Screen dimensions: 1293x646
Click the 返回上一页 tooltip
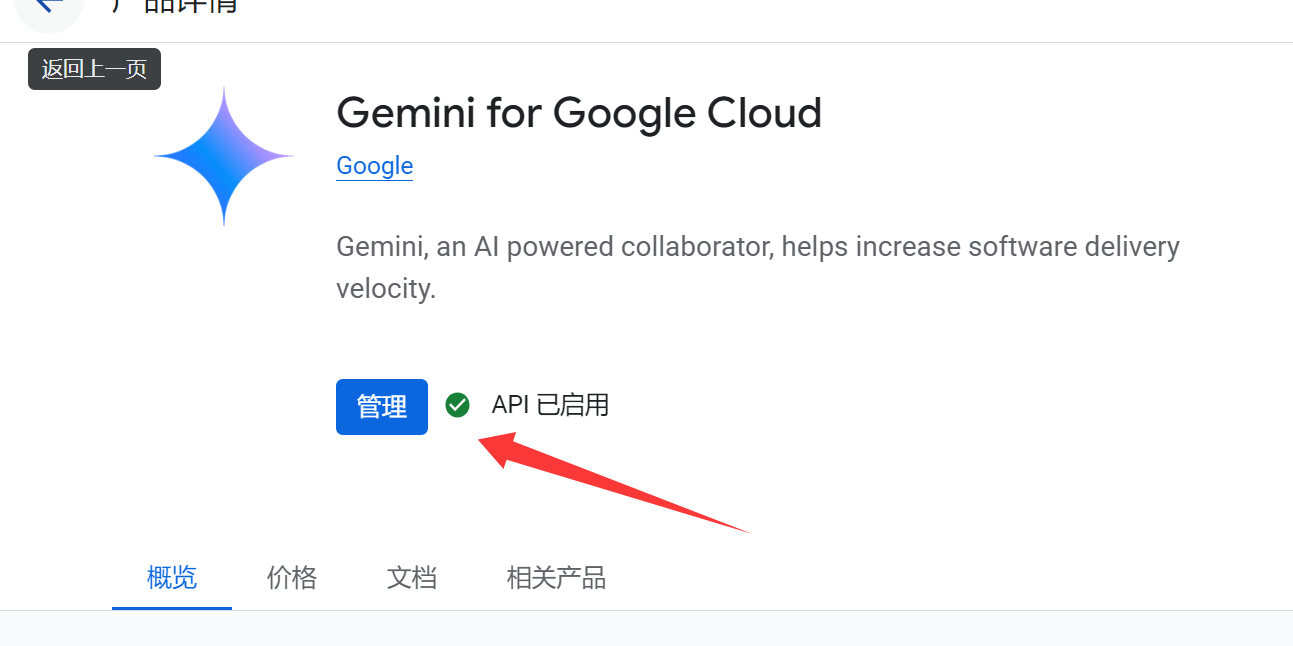click(x=94, y=69)
